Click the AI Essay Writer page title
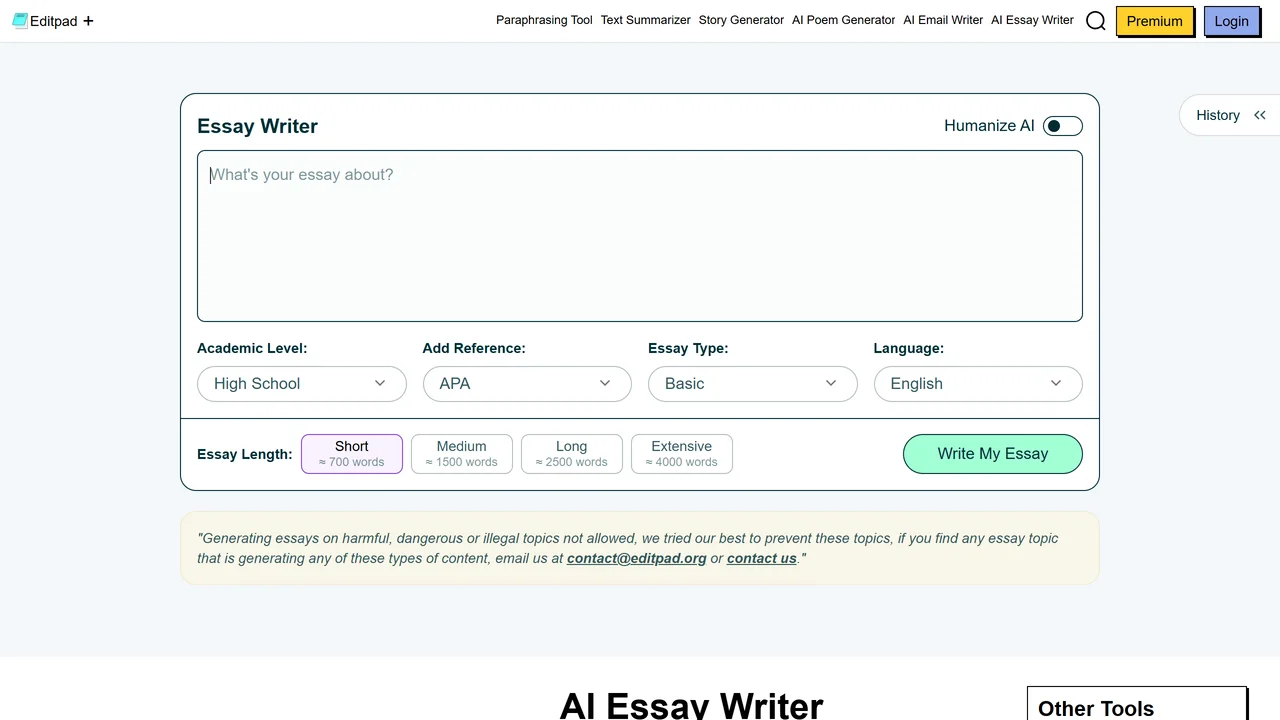1280x720 pixels. tap(692, 705)
